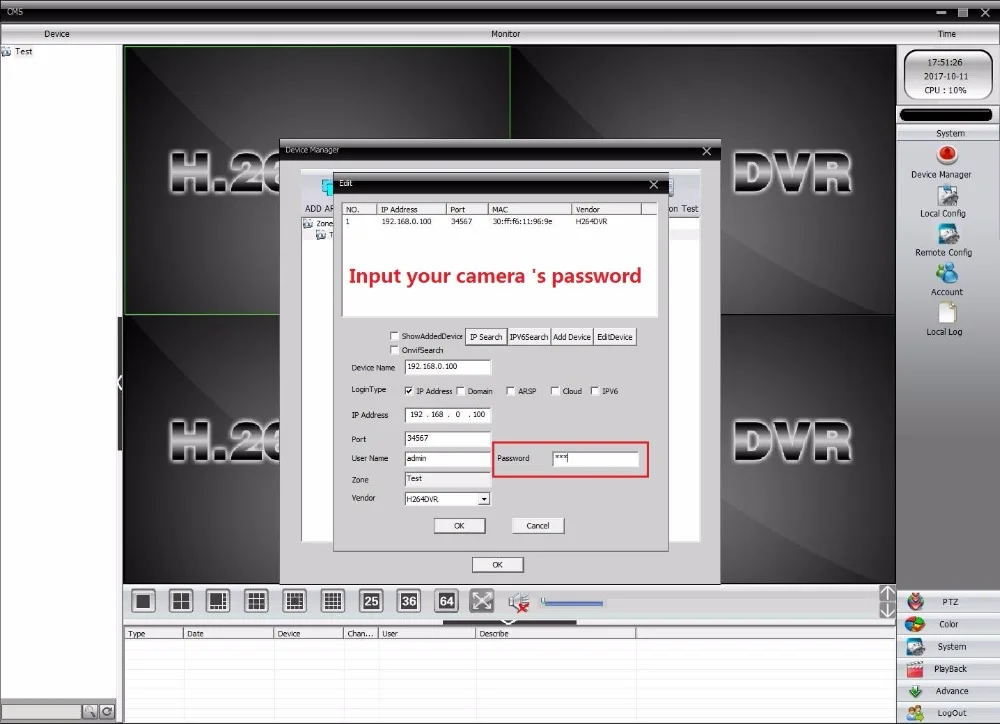1000x724 pixels.
Task: Select the Test device in tree
Action: coord(24,52)
